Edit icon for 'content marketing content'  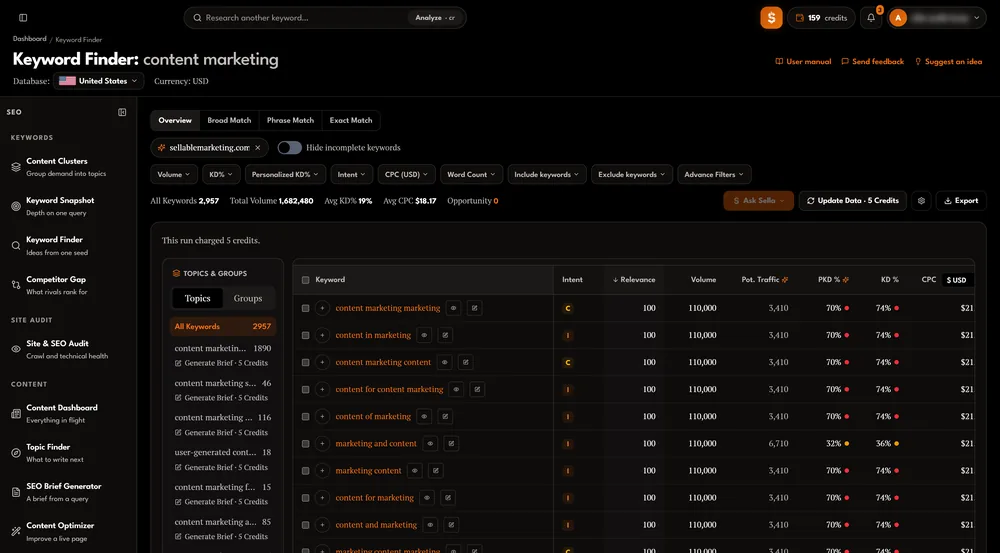pos(466,362)
